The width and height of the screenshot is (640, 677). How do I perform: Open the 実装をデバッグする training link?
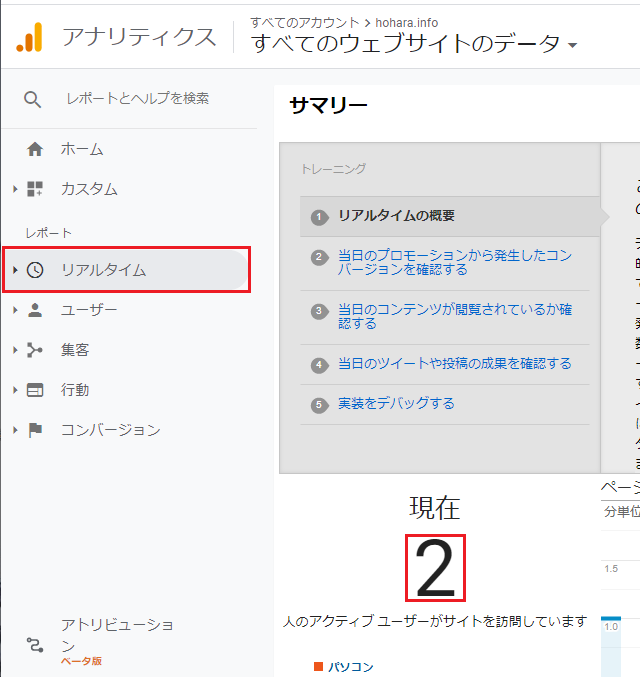click(396, 404)
